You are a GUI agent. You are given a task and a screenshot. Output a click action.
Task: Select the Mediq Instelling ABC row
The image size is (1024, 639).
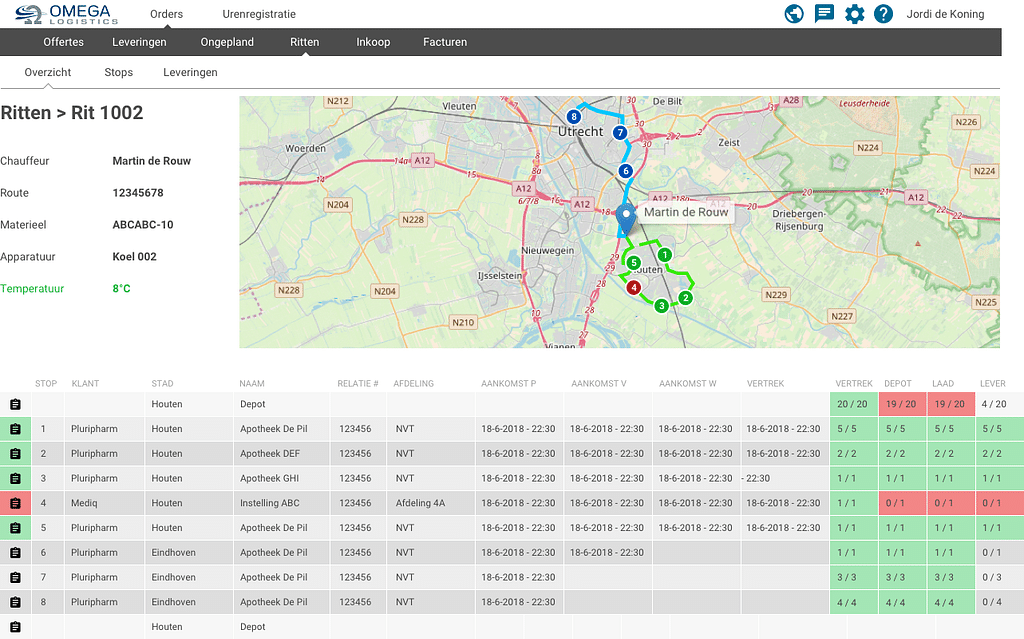point(270,503)
